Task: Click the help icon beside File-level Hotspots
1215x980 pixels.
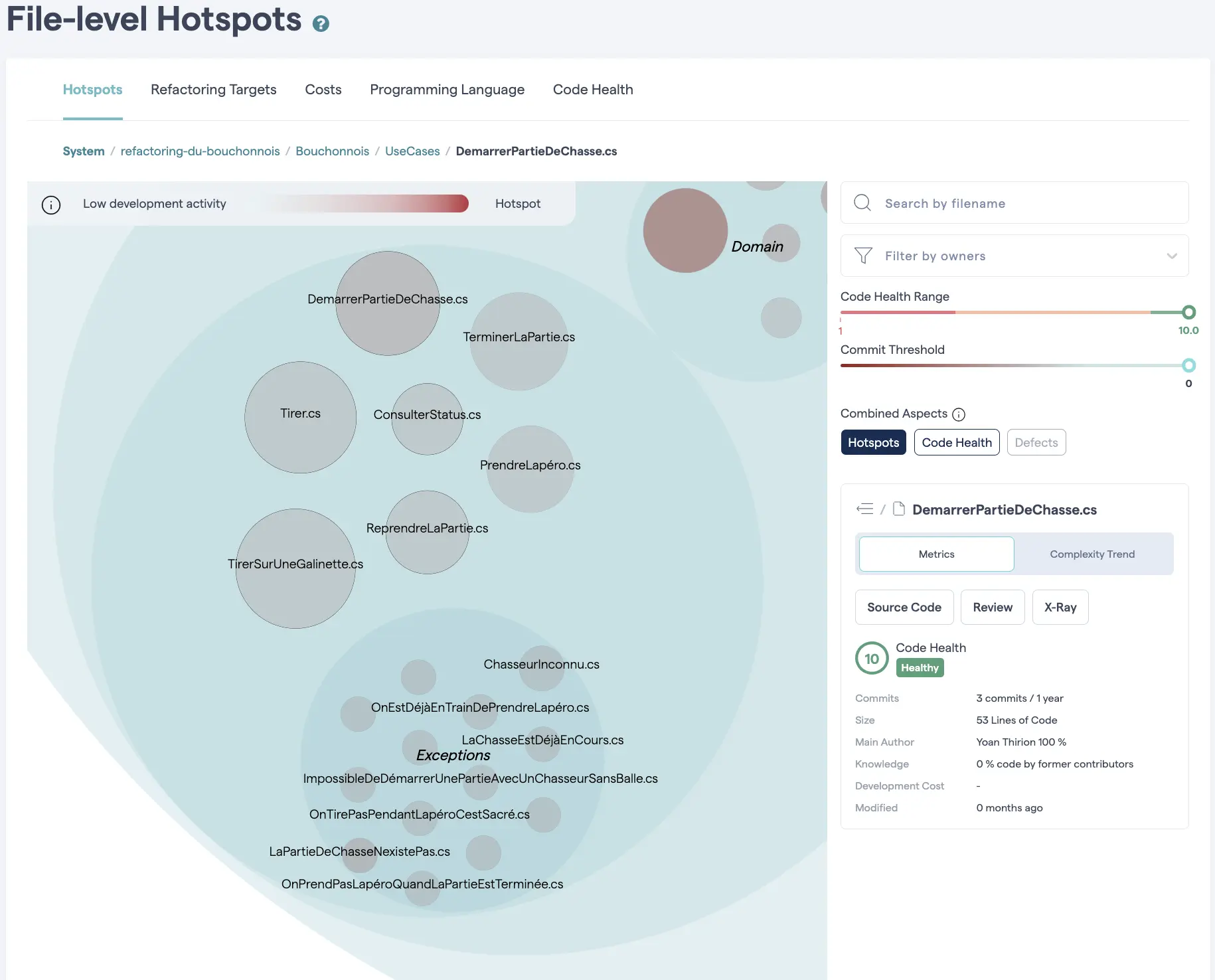Action: coord(321,24)
